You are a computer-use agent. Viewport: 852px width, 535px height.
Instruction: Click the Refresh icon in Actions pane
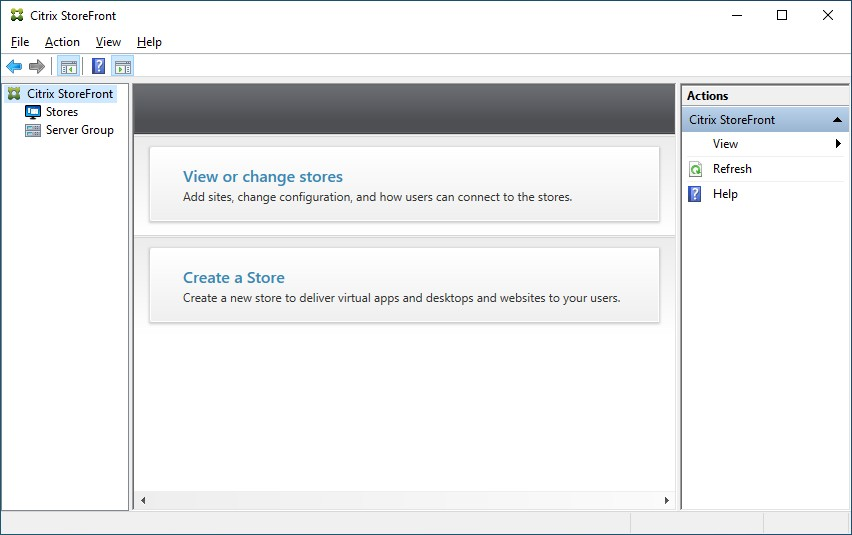pos(696,169)
